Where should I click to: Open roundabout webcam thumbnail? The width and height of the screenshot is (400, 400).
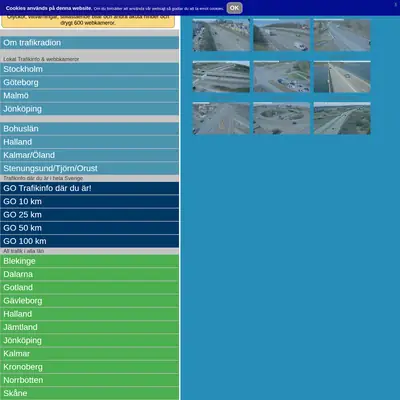[282, 118]
